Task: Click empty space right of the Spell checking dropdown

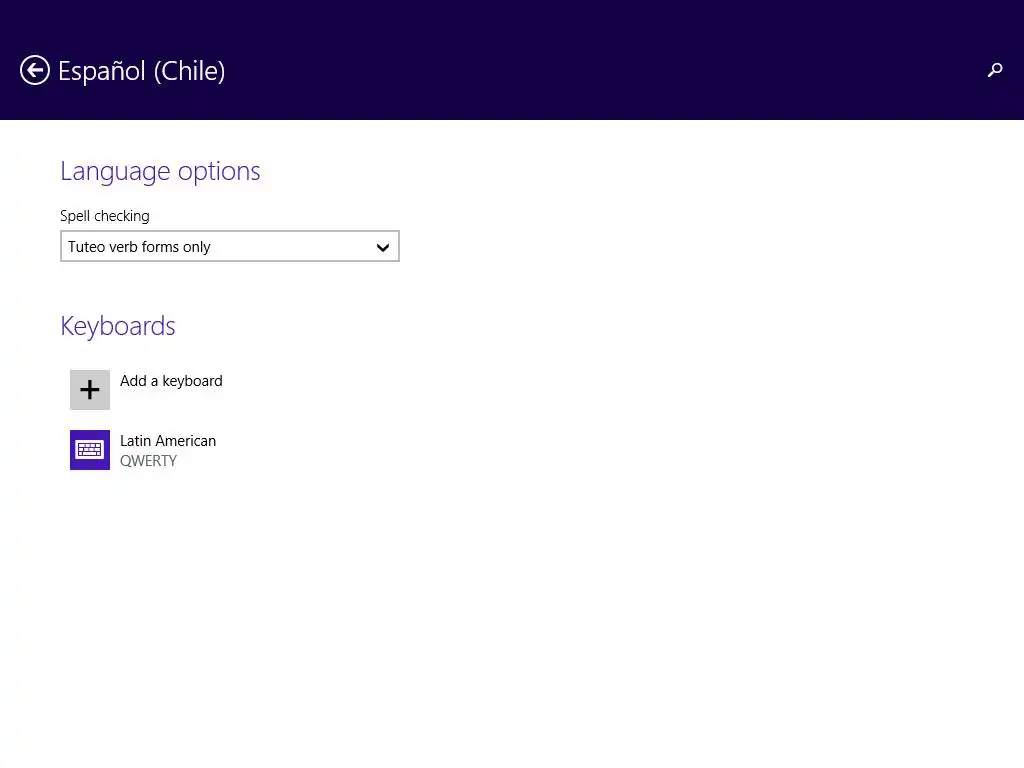Action: tap(650, 247)
